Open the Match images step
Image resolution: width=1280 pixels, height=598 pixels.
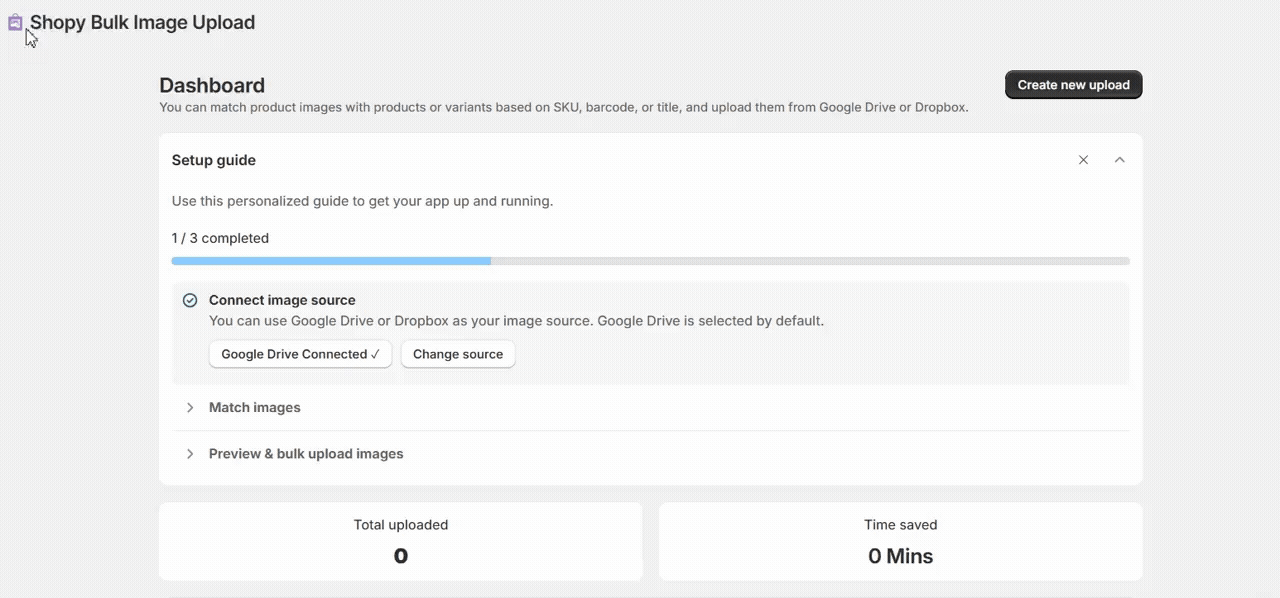pyautogui.click(x=255, y=408)
